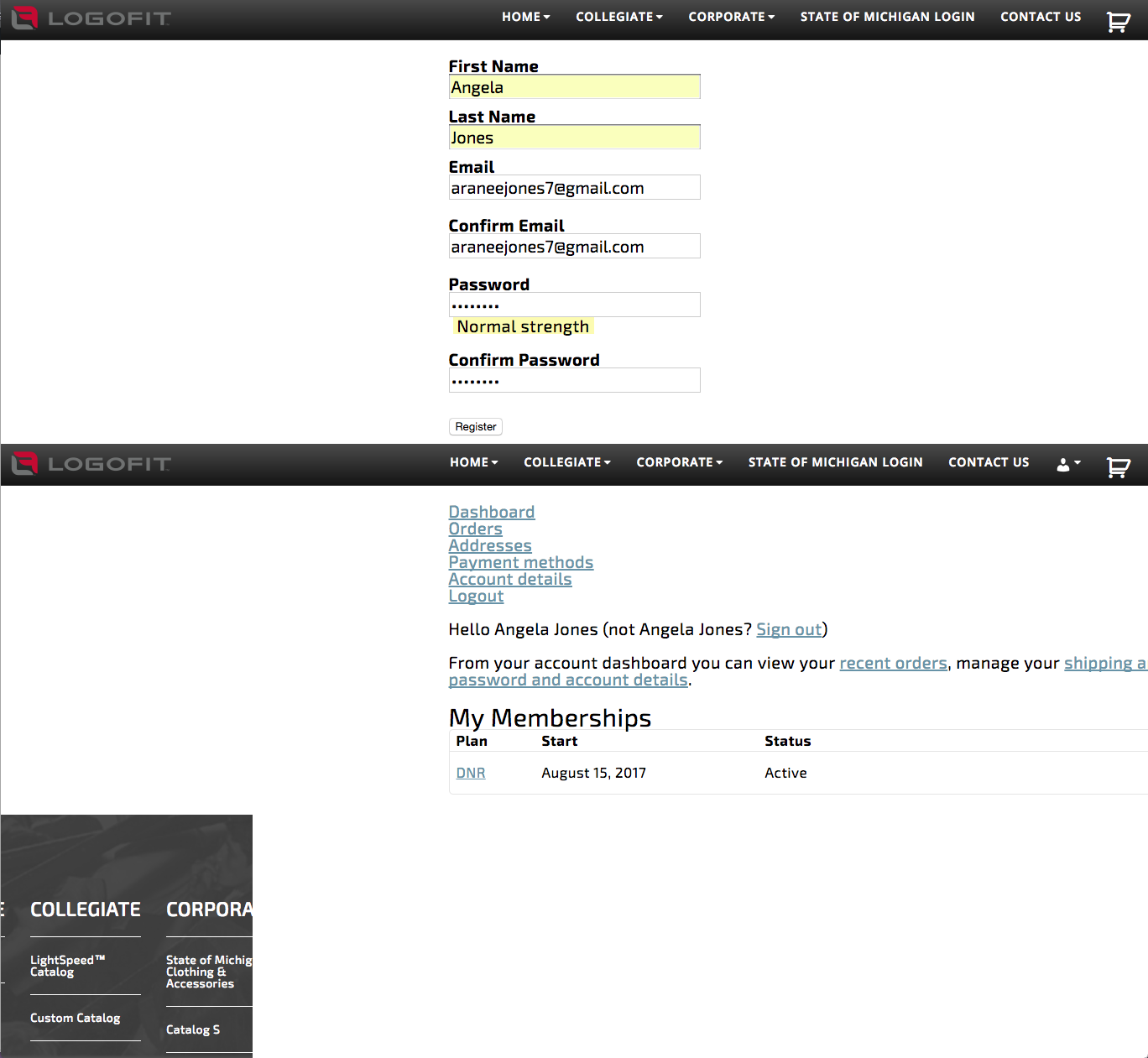Click the Confirm Email input box

pyautogui.click(x=574, y=247)
